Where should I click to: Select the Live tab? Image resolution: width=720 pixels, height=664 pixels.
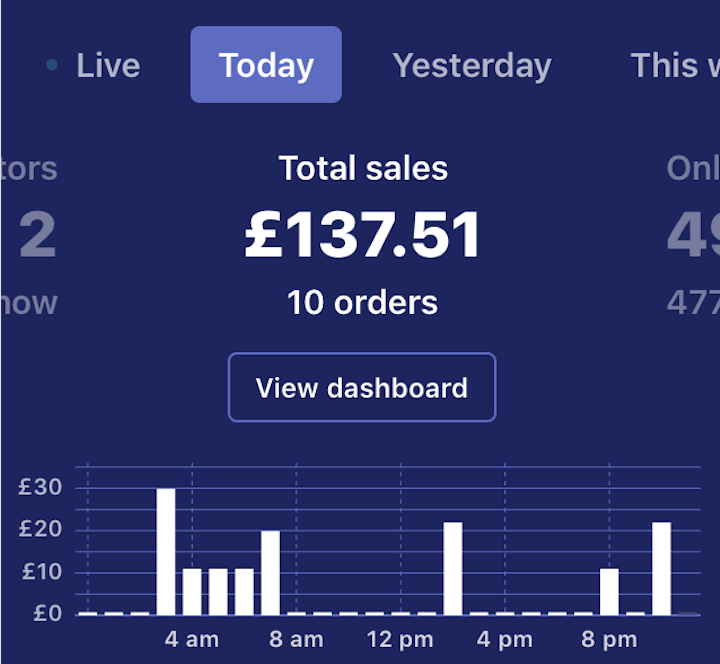point(107,66)
